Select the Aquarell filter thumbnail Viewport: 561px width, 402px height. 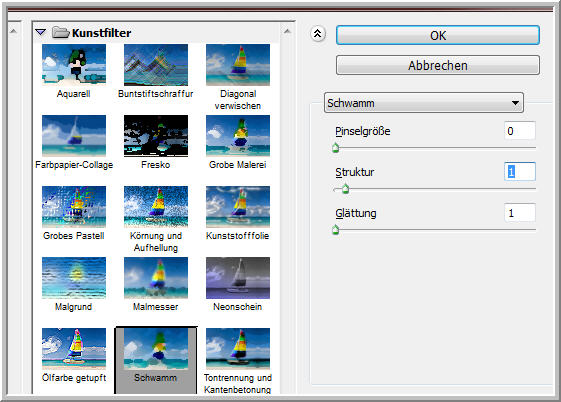tap(74, 65)
